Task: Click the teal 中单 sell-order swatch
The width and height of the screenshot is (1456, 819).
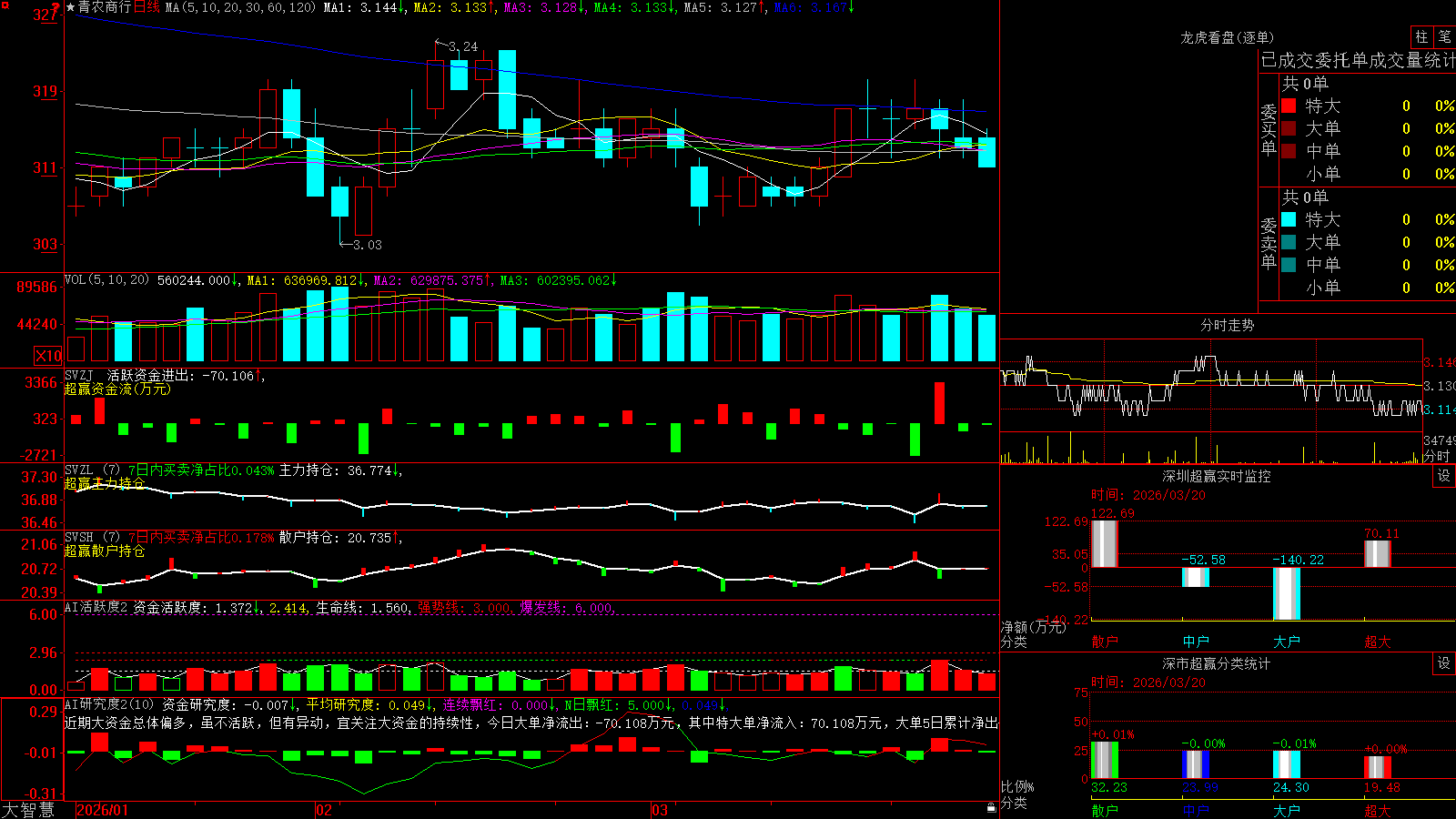Action: (x=1289, y=265)
